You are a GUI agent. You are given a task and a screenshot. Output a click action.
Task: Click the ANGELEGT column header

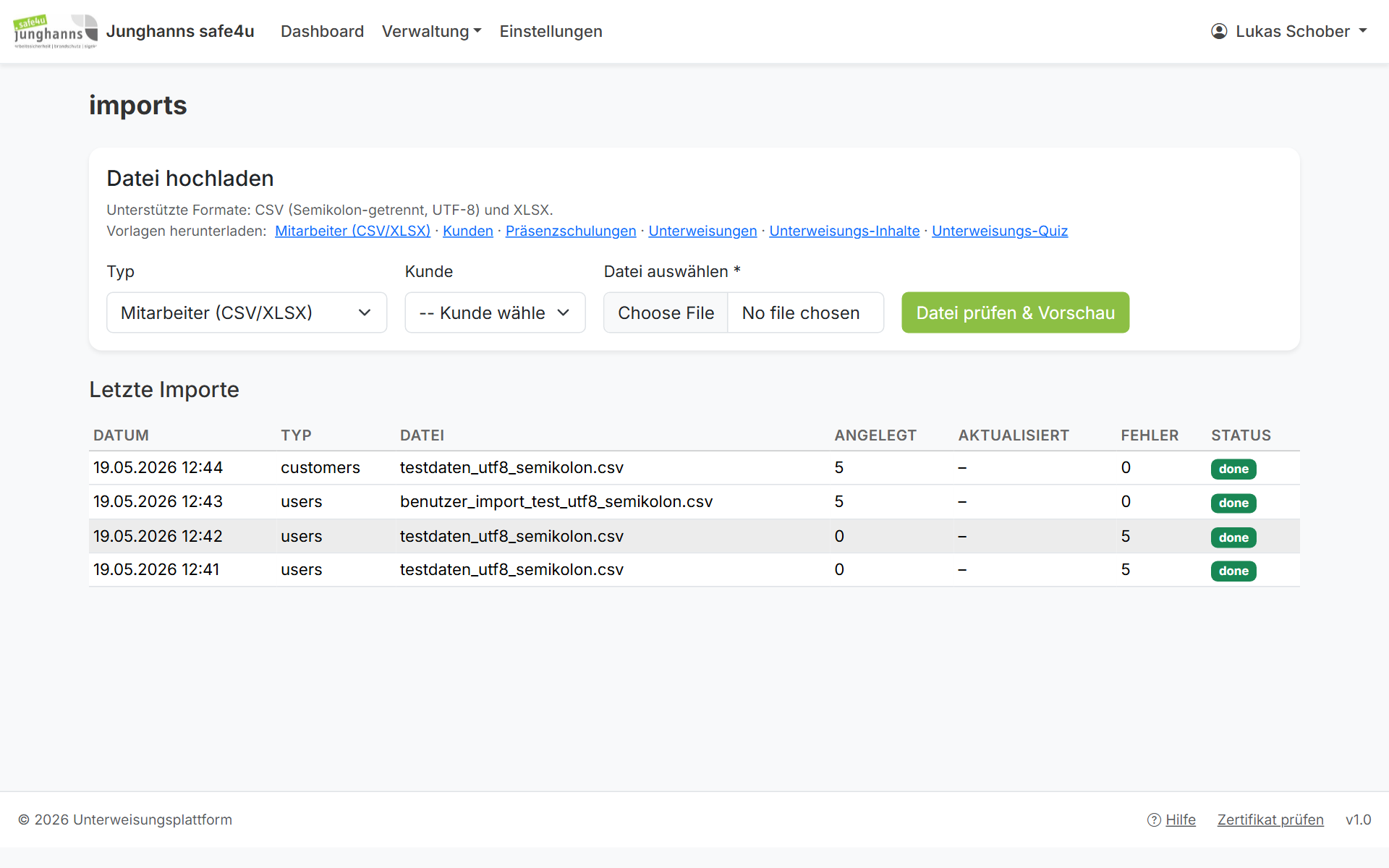pyautogui.click(x=875, y=435)
